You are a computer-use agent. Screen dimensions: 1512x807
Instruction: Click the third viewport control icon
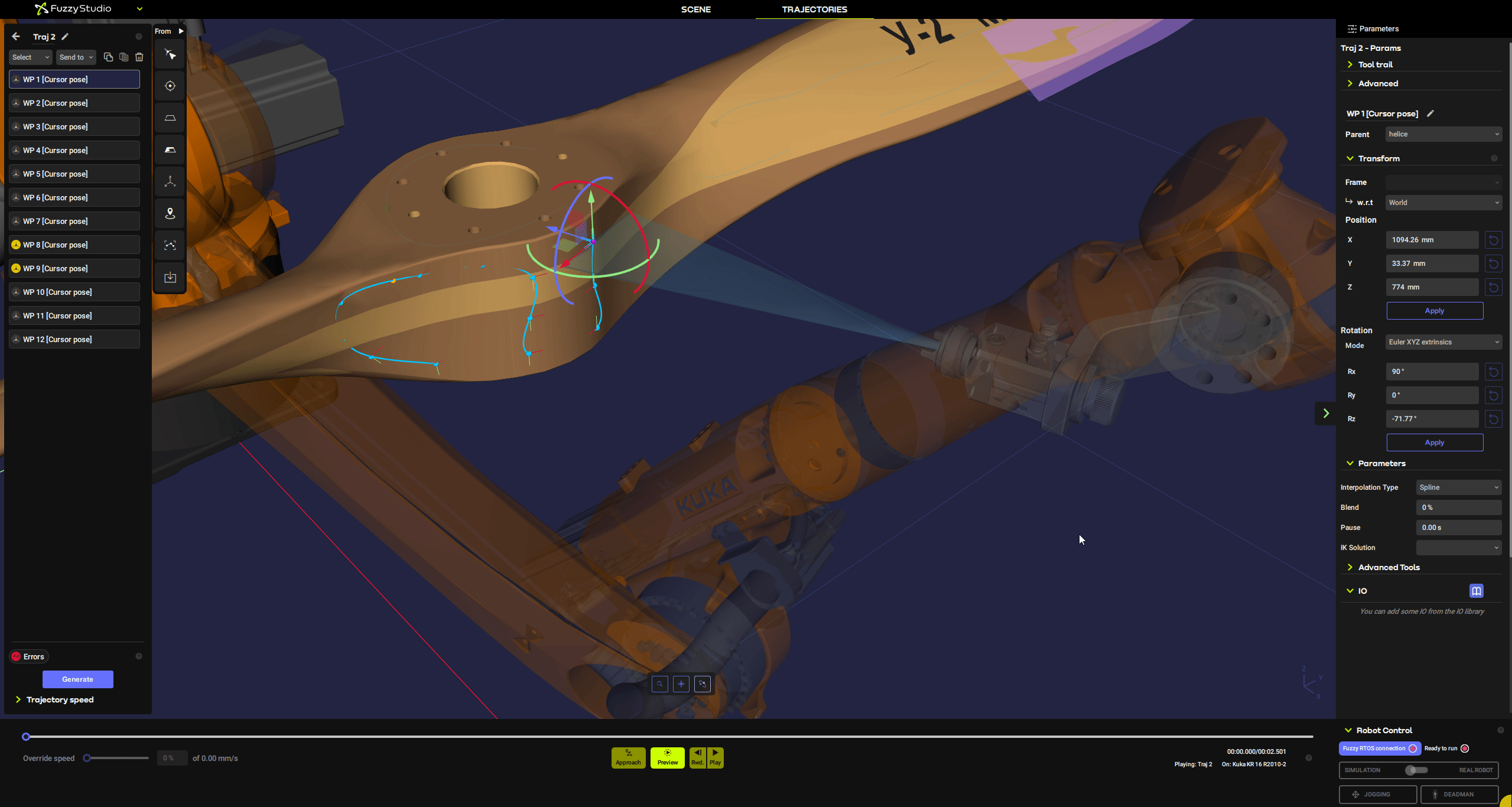[x=703, y=684]
